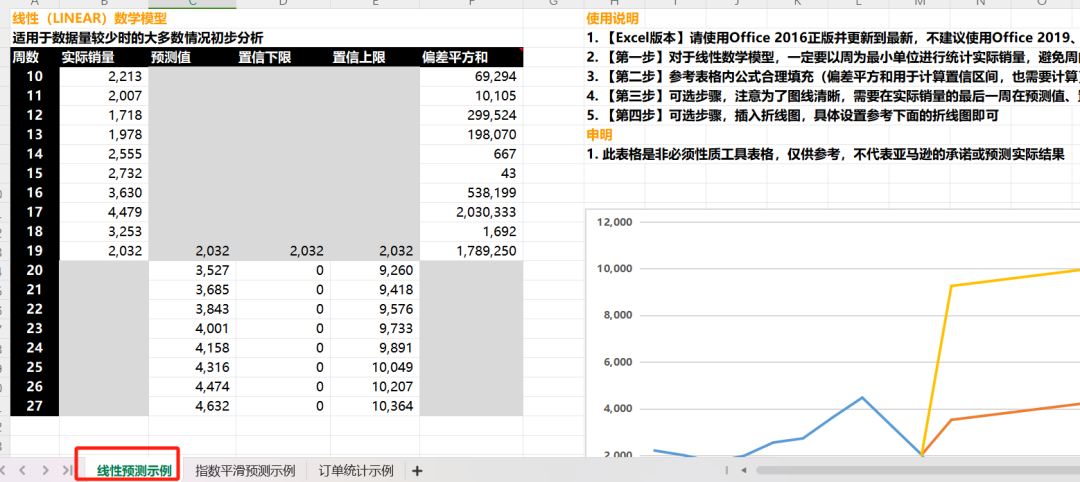The image size is (1080, 482).
Task: Select week 18 sales cell 3,253
Action: pyautogui.click(x=104, y=231)
